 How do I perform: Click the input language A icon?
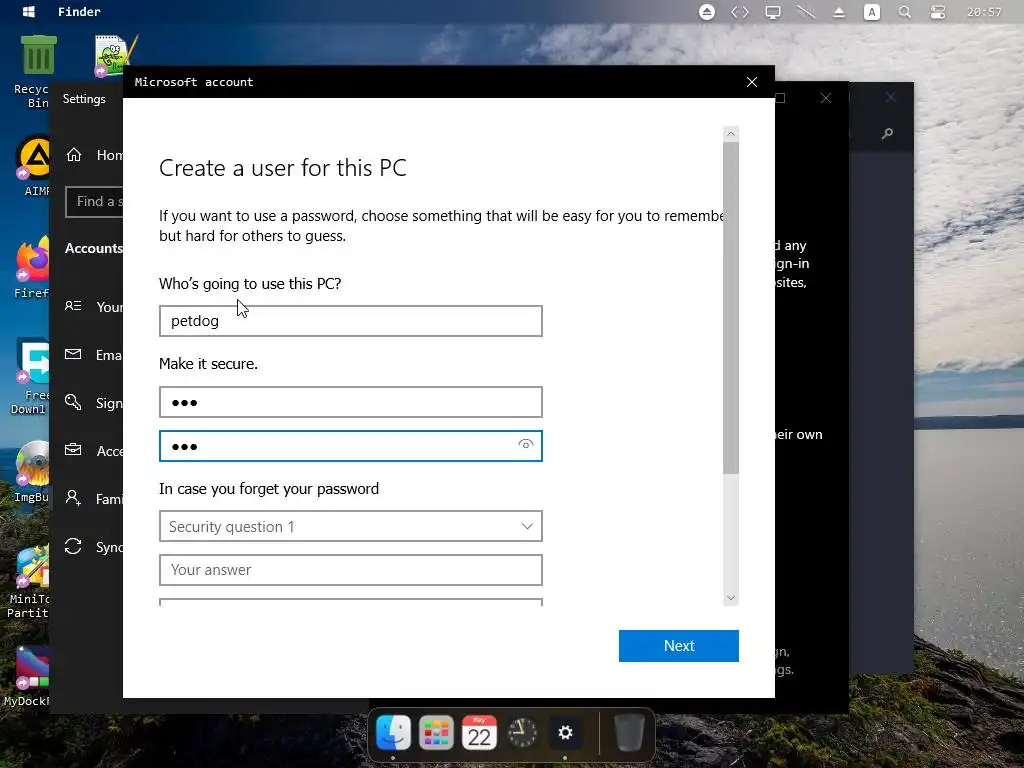pos(871,12)
